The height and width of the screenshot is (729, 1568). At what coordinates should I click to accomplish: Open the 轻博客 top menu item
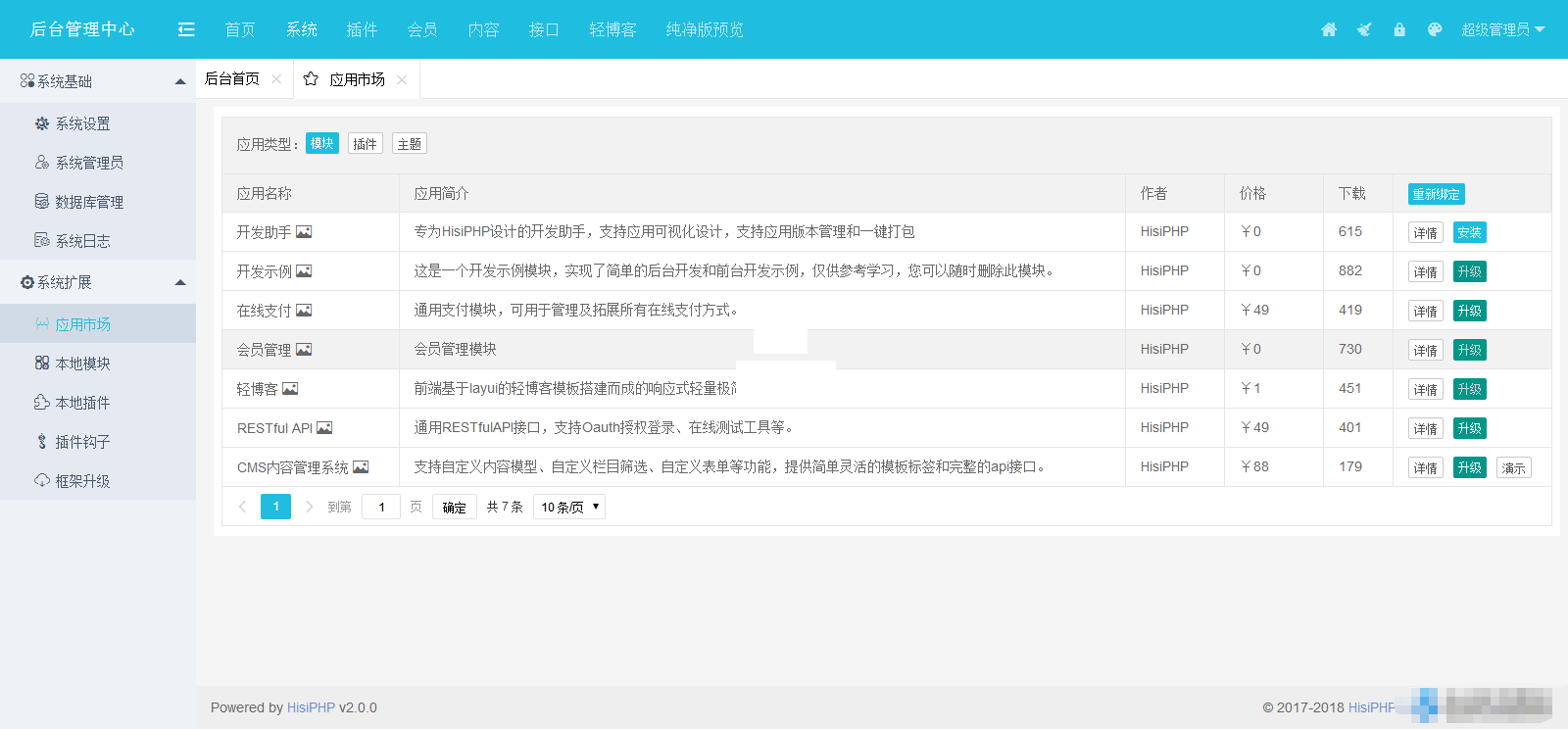[x=612, y=29]
